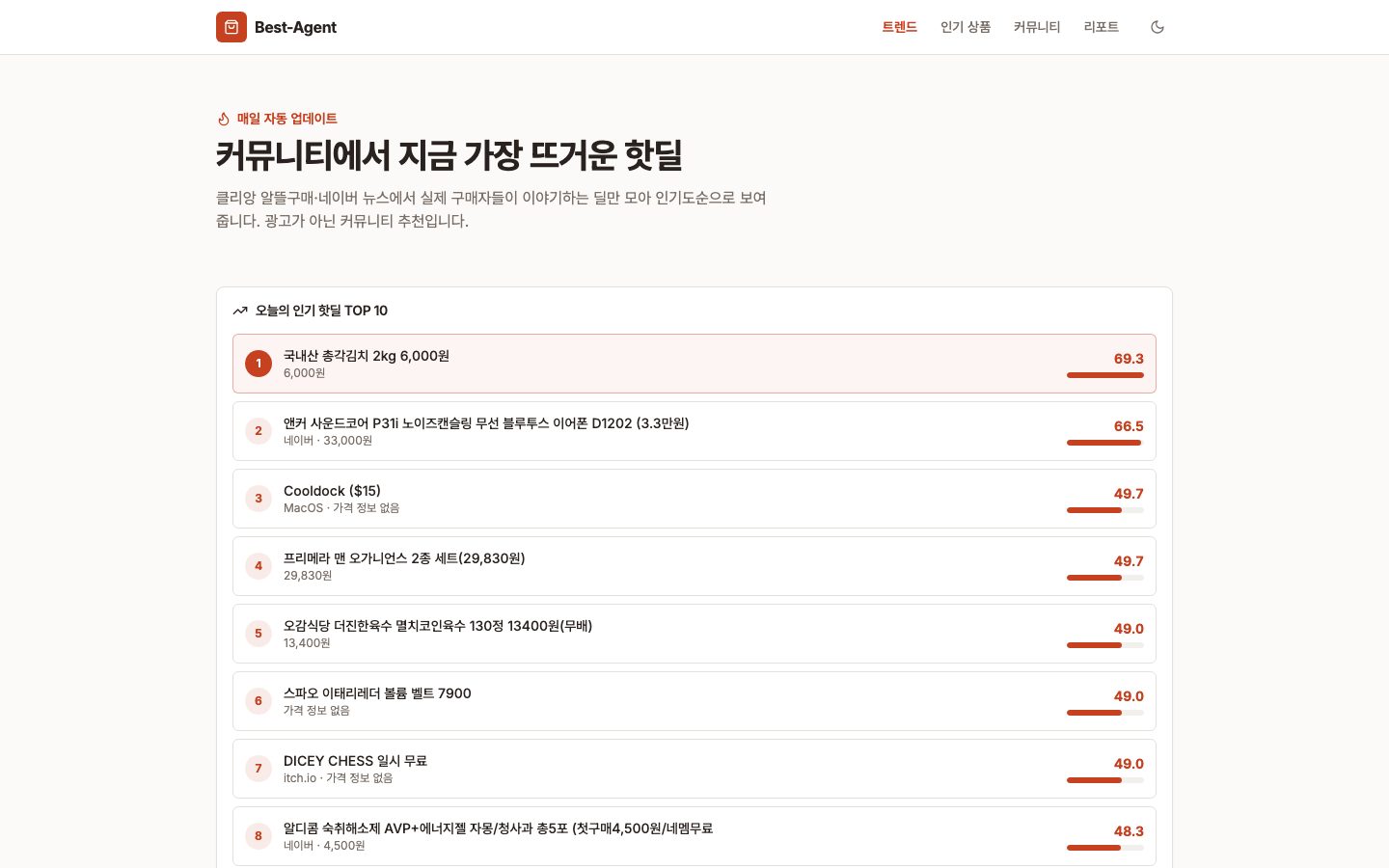Viewport: 1389px width, 868px height.
Task: Click the 29,830원 price label
Action: tap(308, 576)
